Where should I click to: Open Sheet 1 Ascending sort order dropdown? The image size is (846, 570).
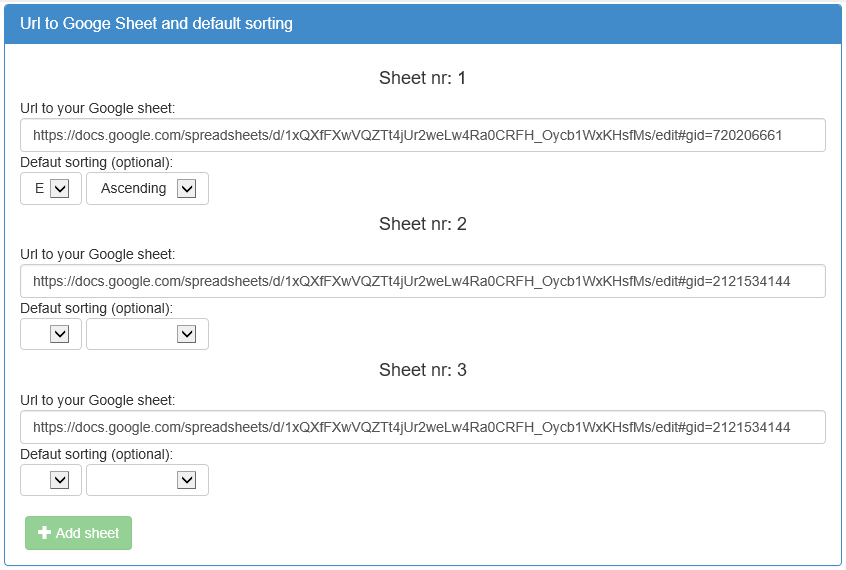click(147, 188)
